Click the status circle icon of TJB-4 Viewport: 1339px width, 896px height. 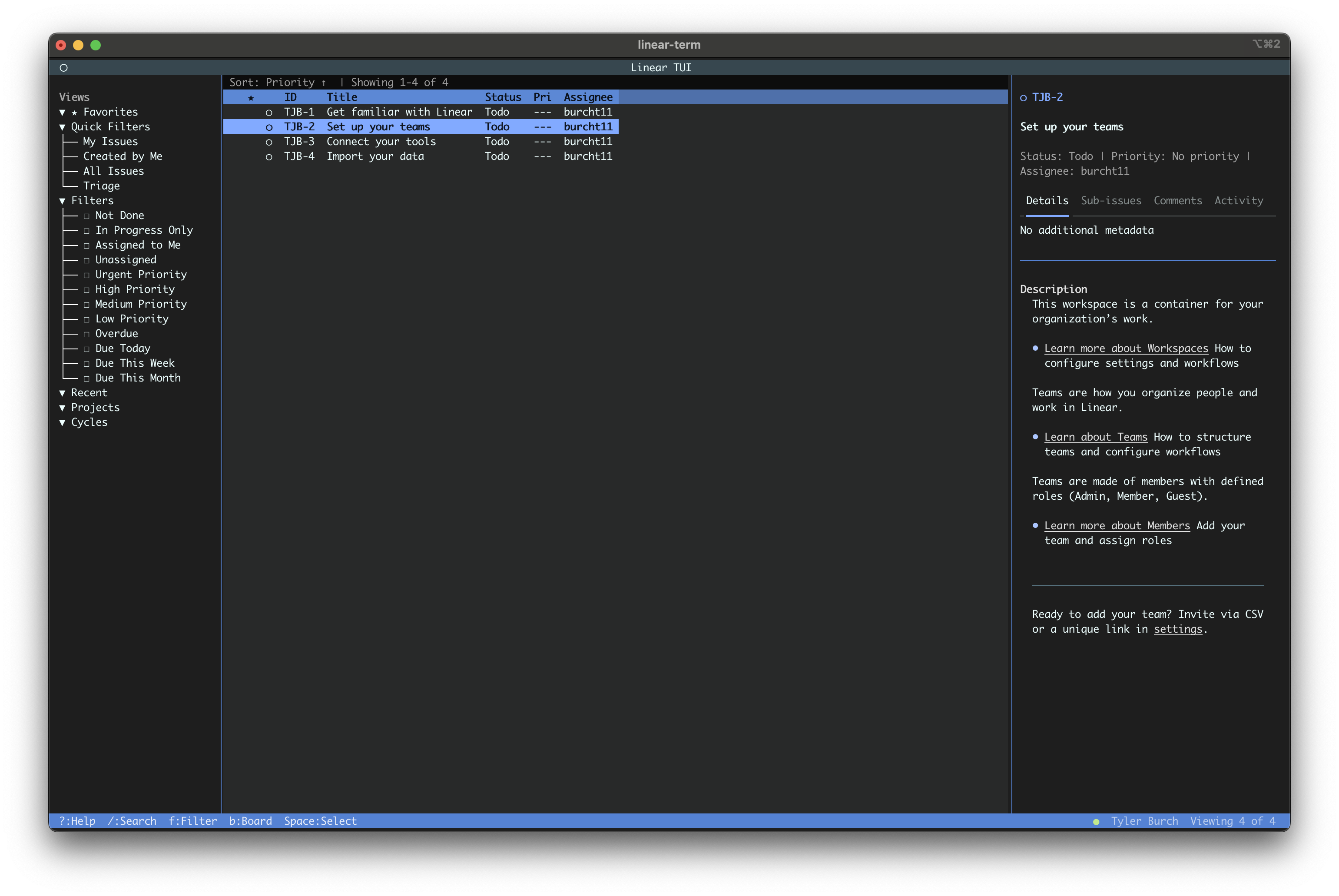click(x=268, y=157)
